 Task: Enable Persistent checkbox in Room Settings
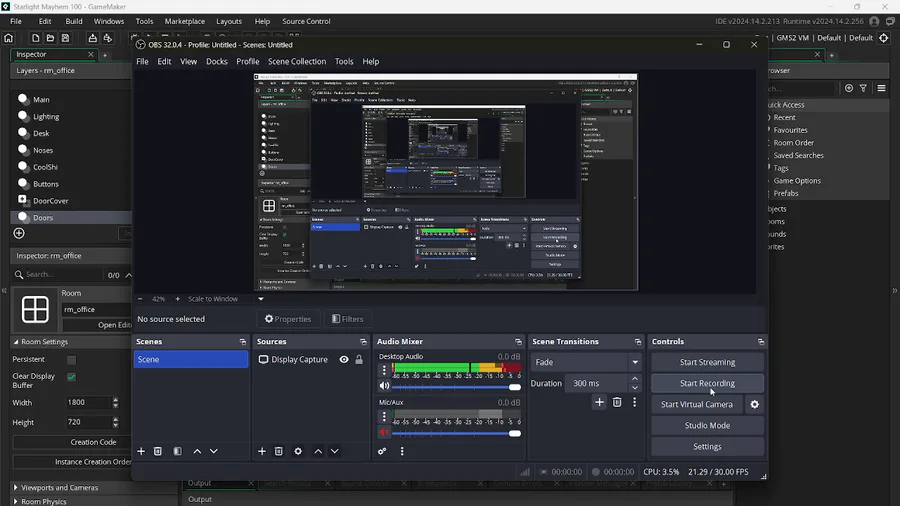coord(71,360)
